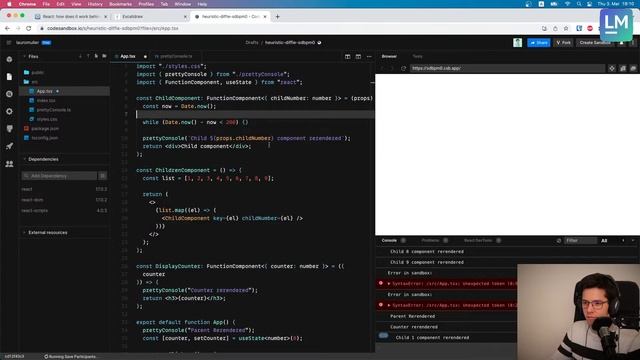This screenshot has width=640, height=360.
Task: Open prettyConsole.ts in the file tree
Action: point(53,110)
